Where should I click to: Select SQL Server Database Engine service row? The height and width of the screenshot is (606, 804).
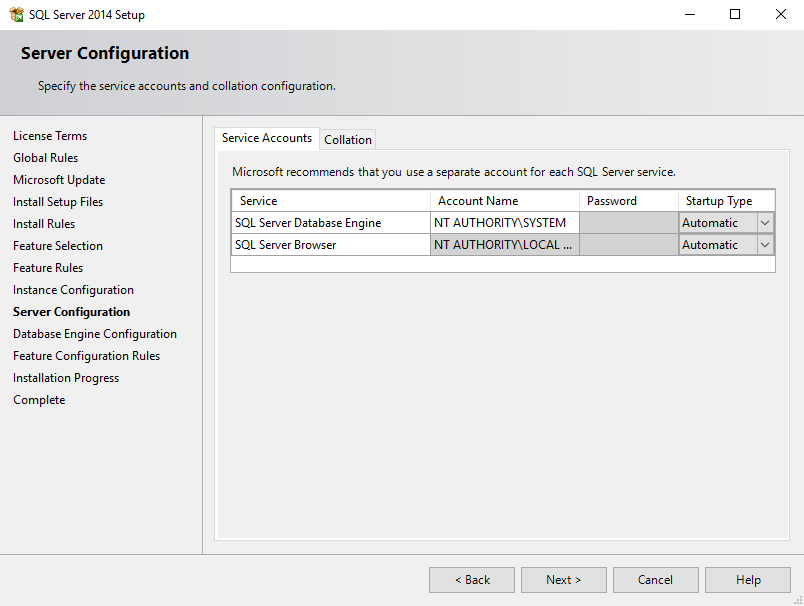coord(331,223)
